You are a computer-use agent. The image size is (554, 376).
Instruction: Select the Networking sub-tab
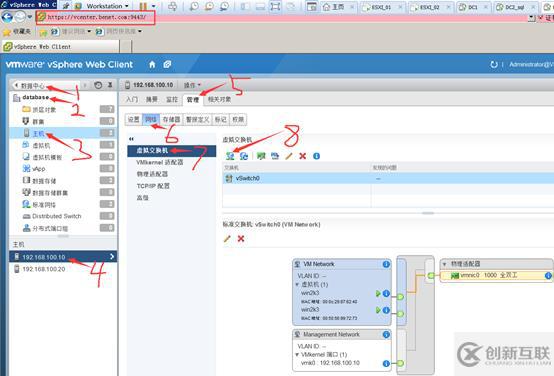[x=151, y=119]
